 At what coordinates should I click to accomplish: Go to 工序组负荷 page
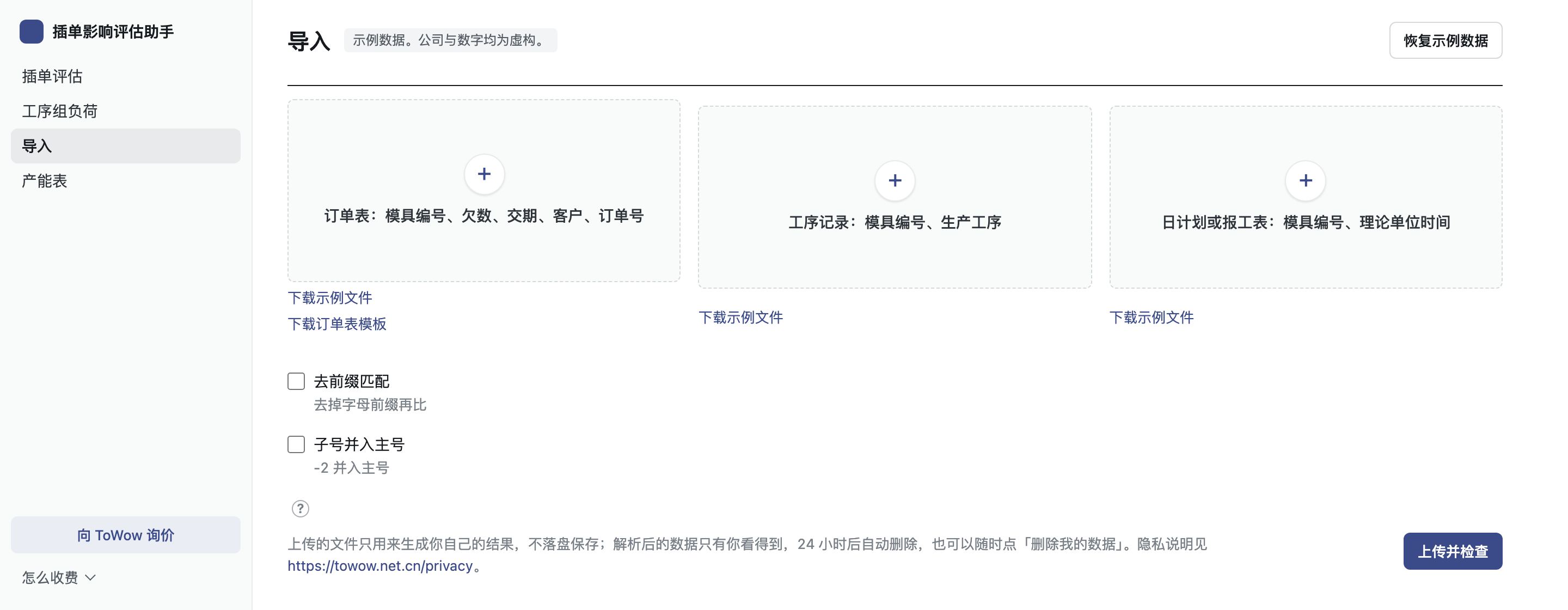[125, 111]
